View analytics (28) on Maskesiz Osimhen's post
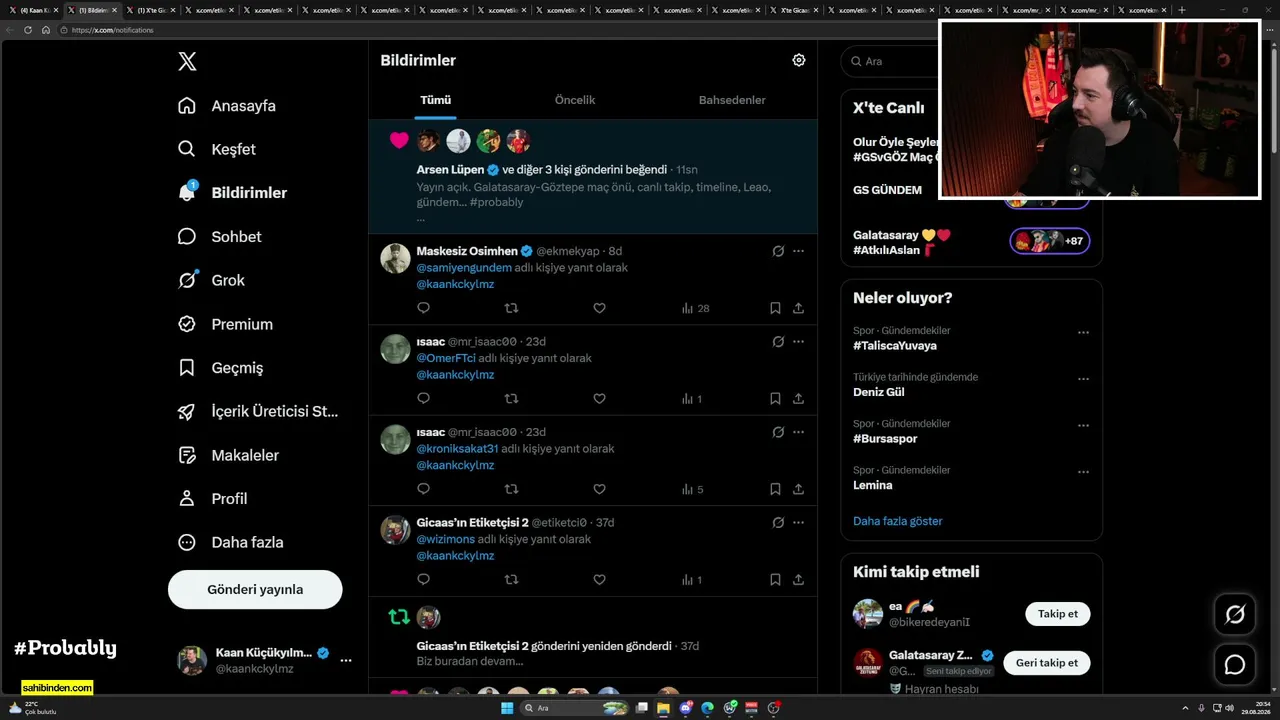 tap(695, 308)
